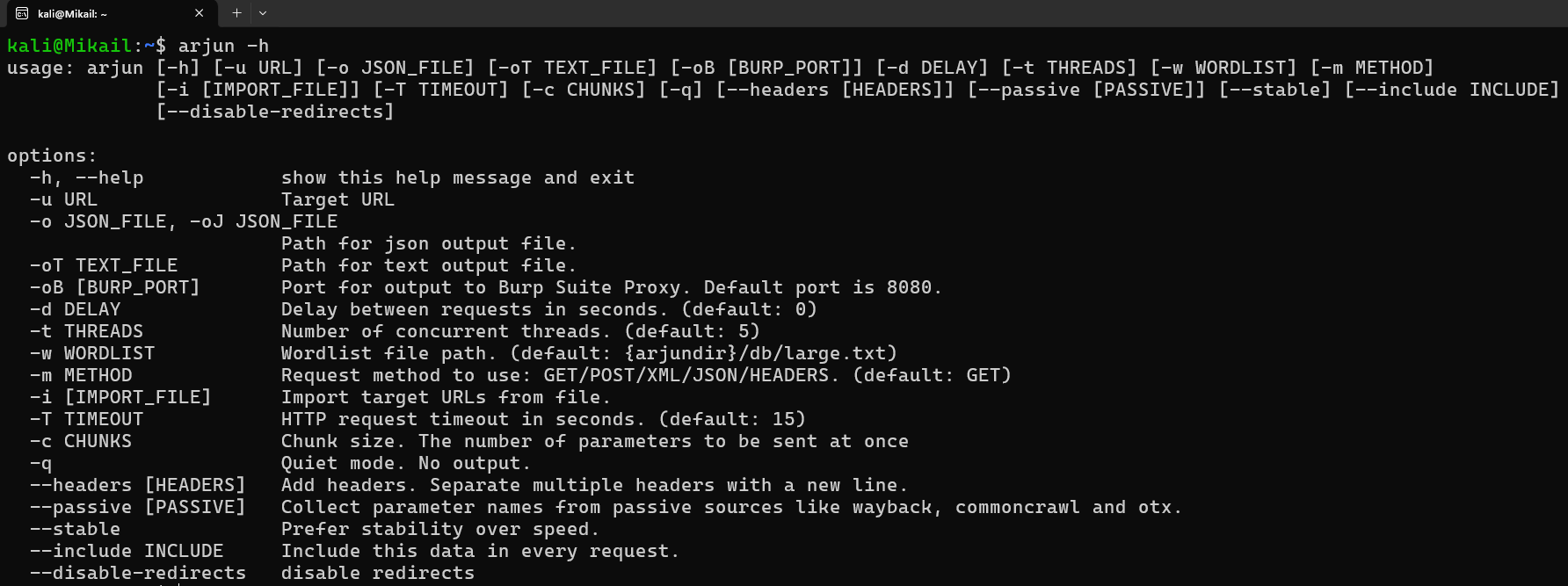Viewport: 1568px width, 586px height.
Task: Click the typed 'arjun -h' command
Action: click(223, 46)
